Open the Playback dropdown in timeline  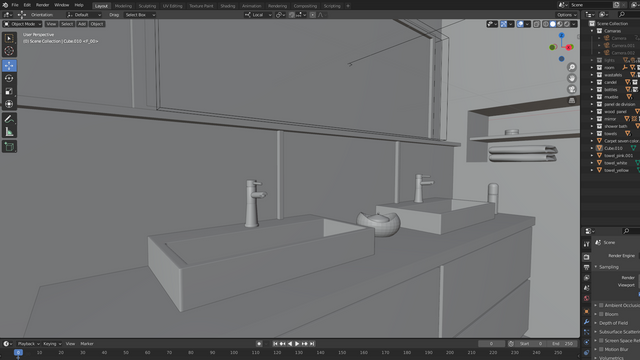(x=28, y=344)
